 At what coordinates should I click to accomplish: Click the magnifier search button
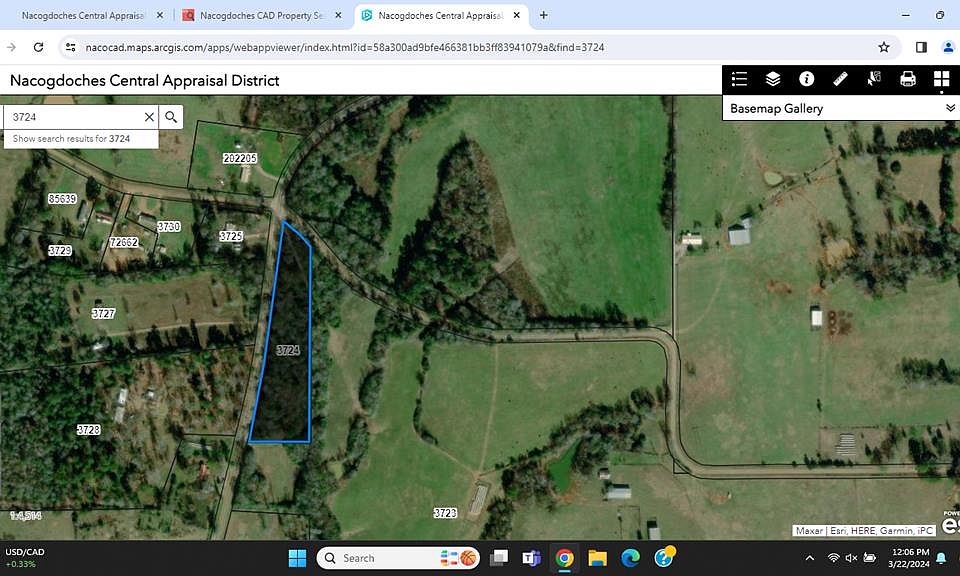pyautogui.click(x=171, y=117)
